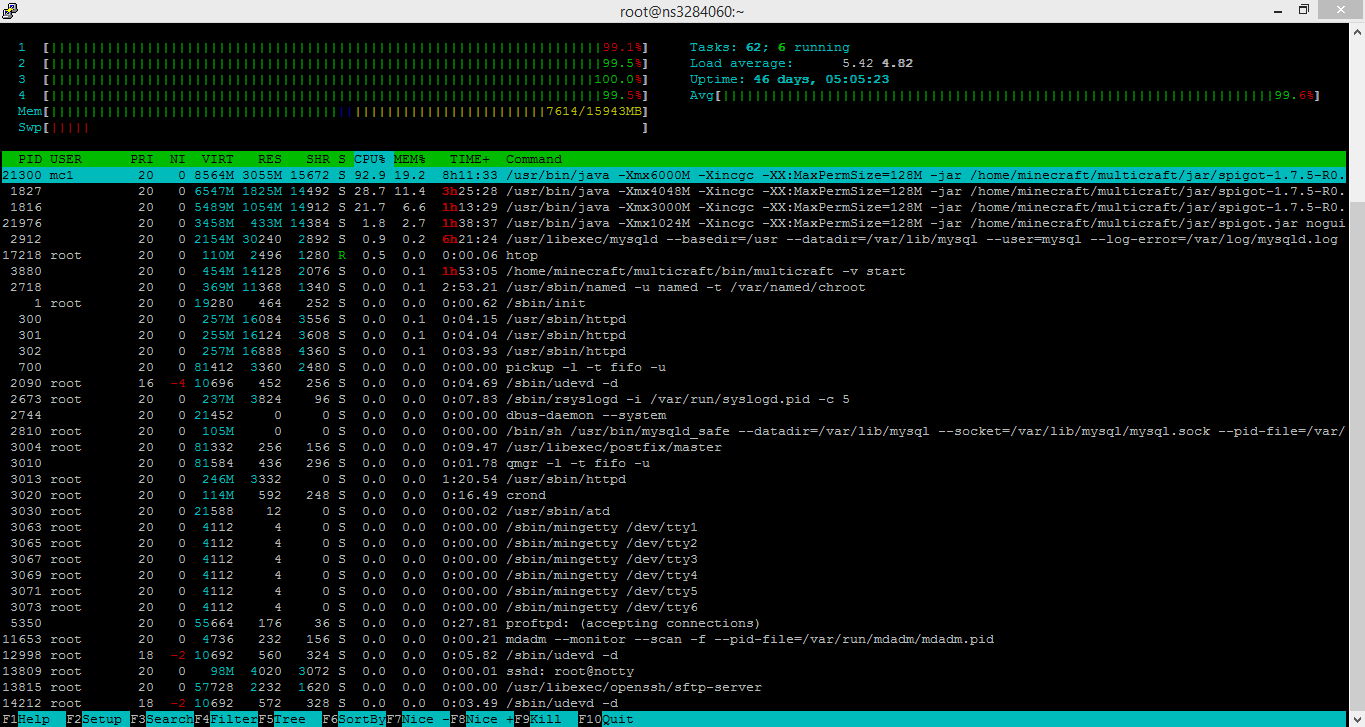Click F8 Nice + to raise niceness

click(481, 719)
